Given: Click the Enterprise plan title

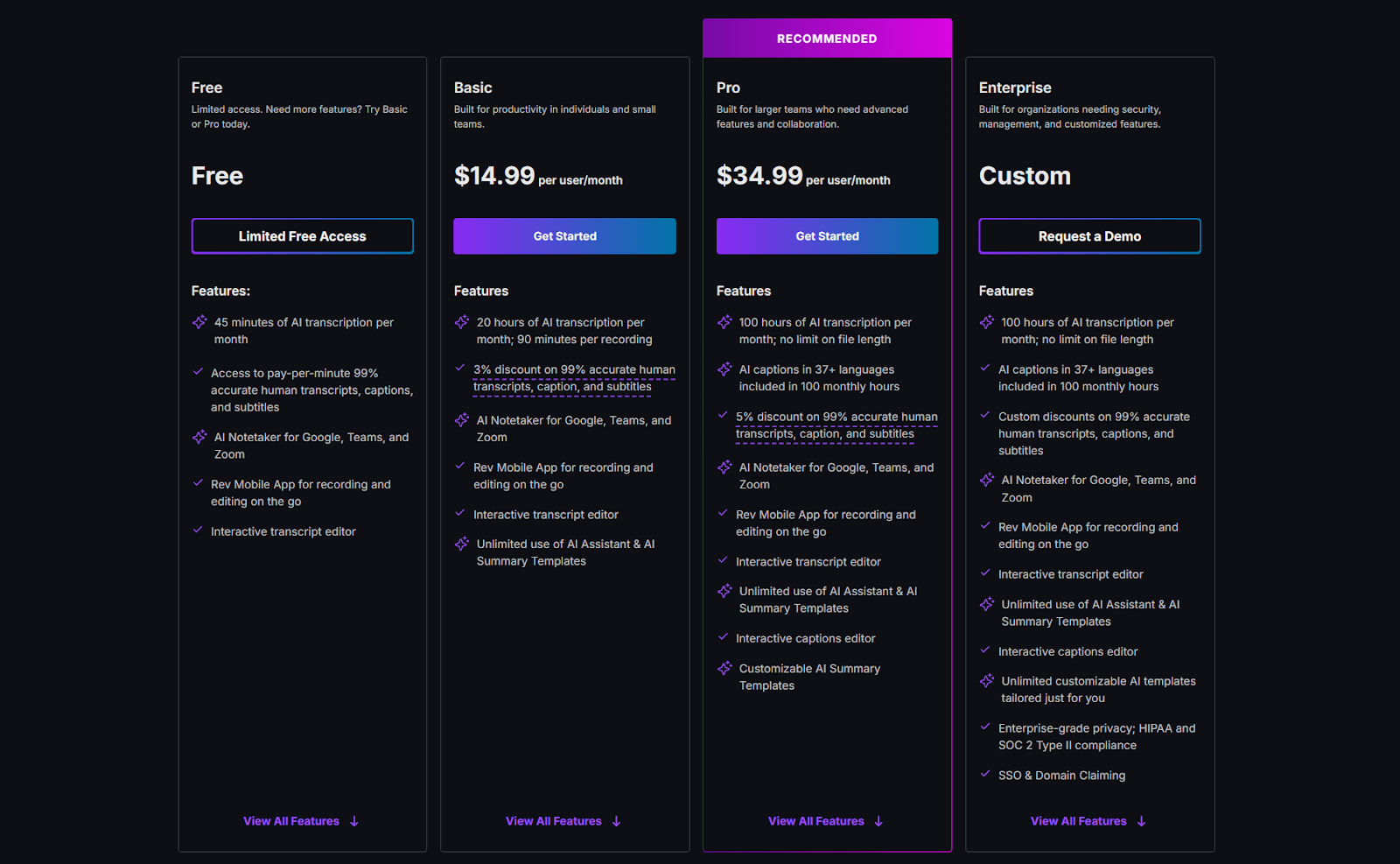Looking at the screenshot, I should point(1015,88).
